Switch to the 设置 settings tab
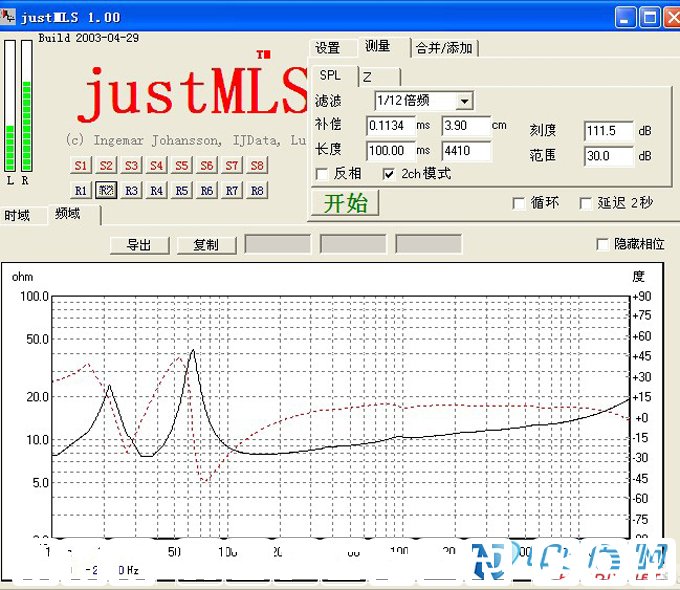 click(332, 48)
